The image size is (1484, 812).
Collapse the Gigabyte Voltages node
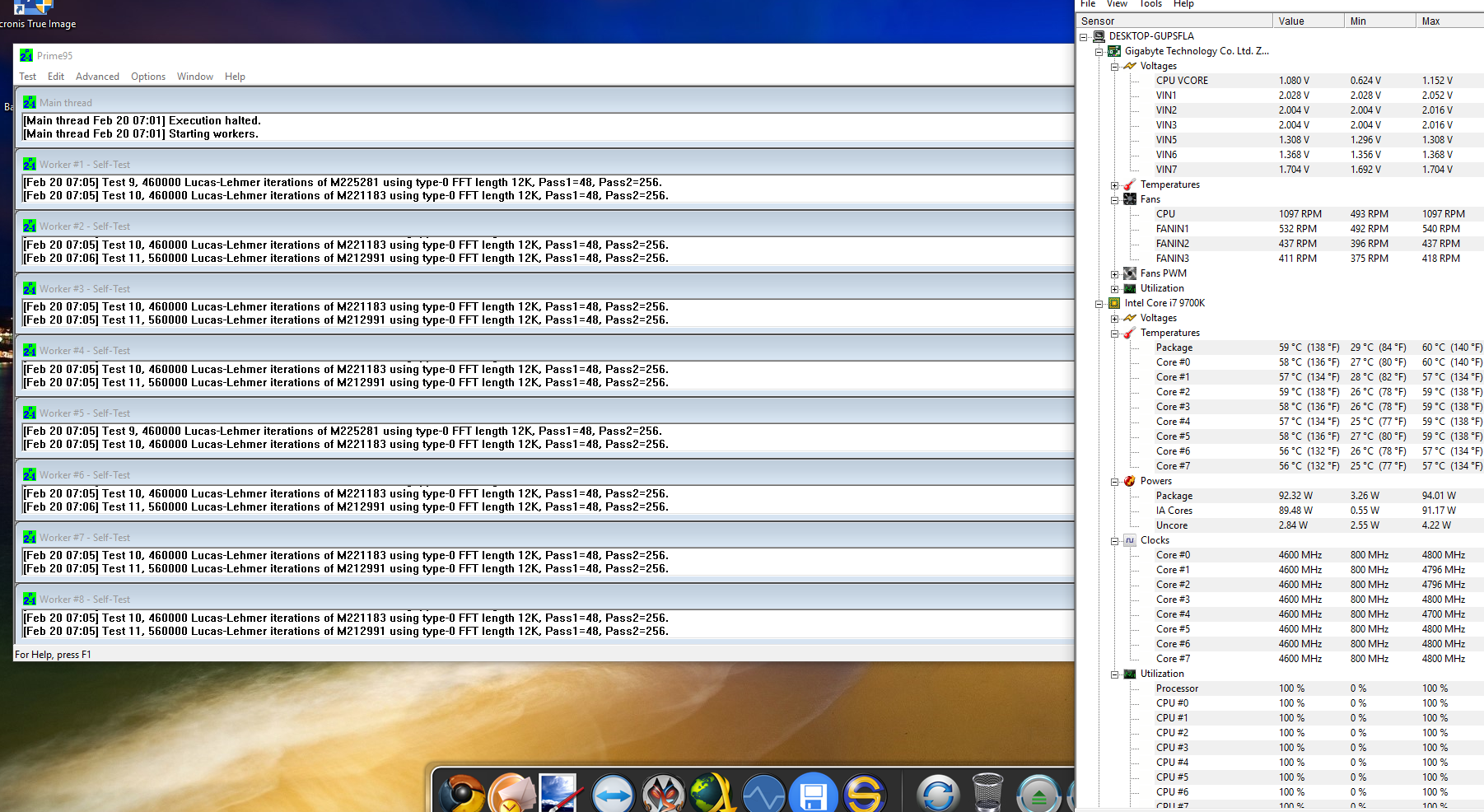coord(1115,67)
